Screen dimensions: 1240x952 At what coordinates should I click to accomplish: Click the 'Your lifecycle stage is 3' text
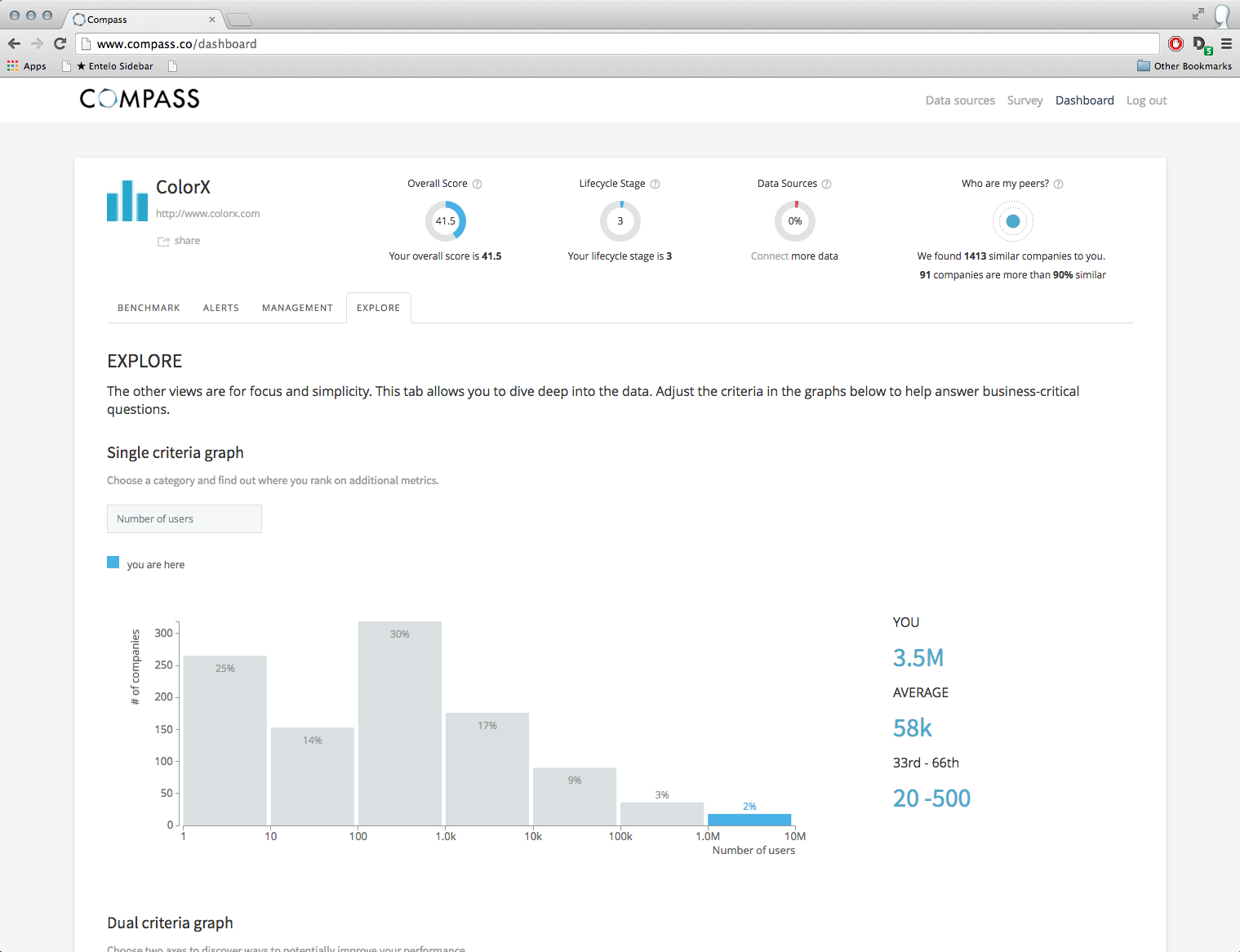coord(620,256)
